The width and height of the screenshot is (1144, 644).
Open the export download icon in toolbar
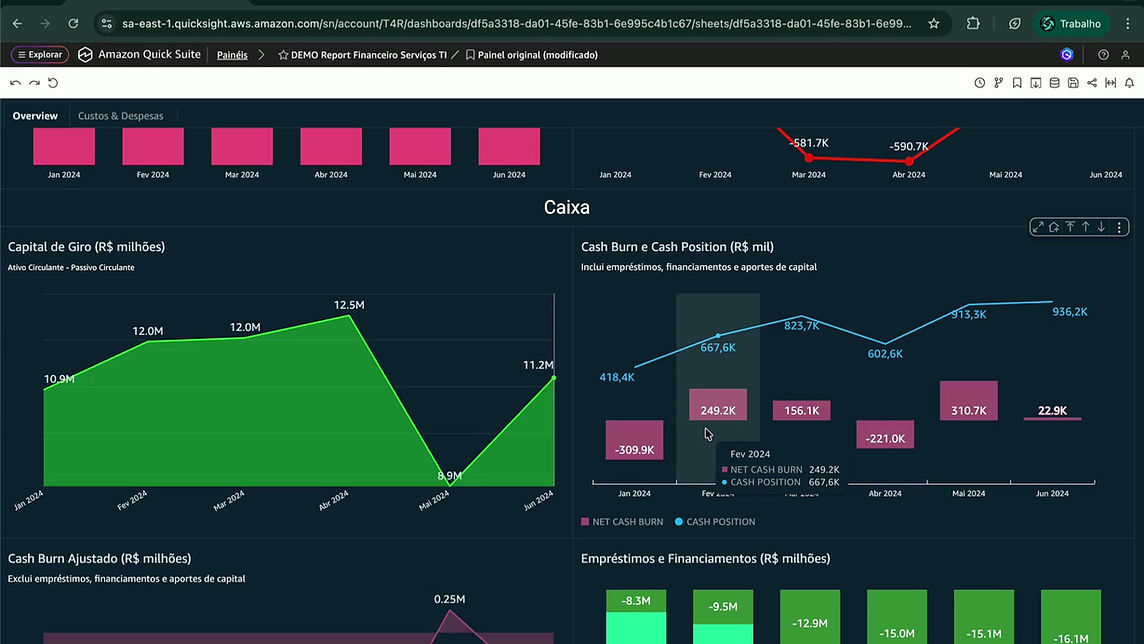tap(1036, 83)
